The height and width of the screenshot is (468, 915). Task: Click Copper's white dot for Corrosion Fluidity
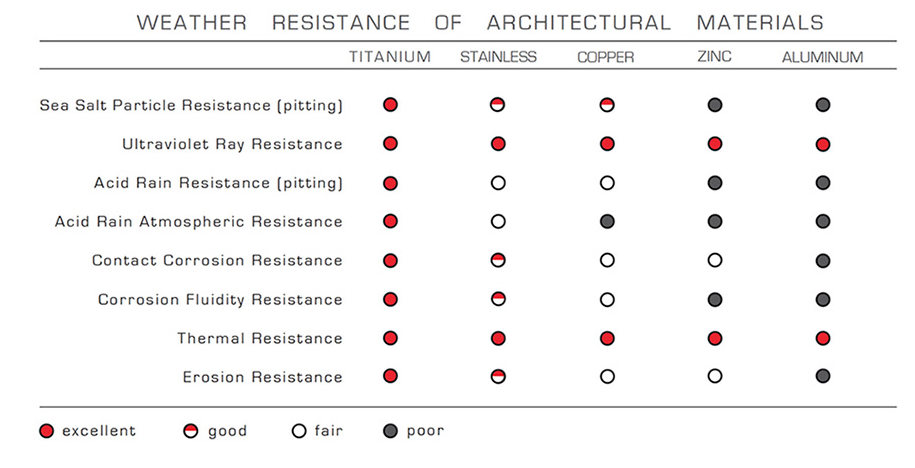pos(606,300)
